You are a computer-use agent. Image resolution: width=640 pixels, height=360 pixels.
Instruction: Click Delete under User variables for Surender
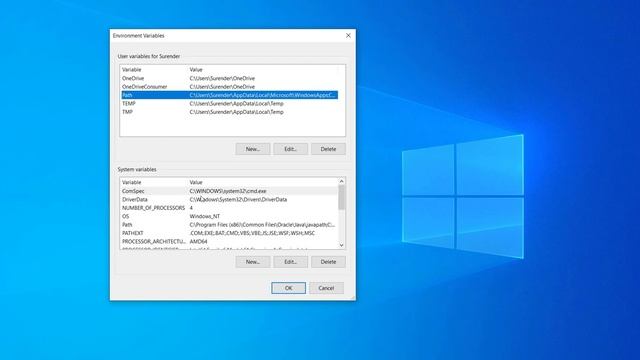pos(328,149)
